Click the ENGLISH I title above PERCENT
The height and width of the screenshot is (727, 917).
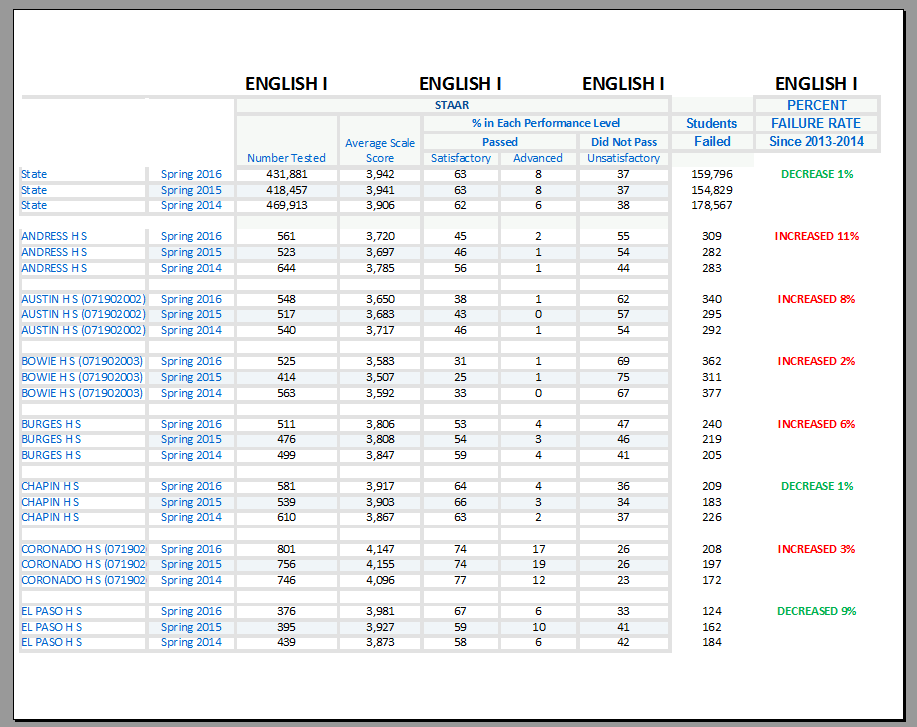(816, 84)
